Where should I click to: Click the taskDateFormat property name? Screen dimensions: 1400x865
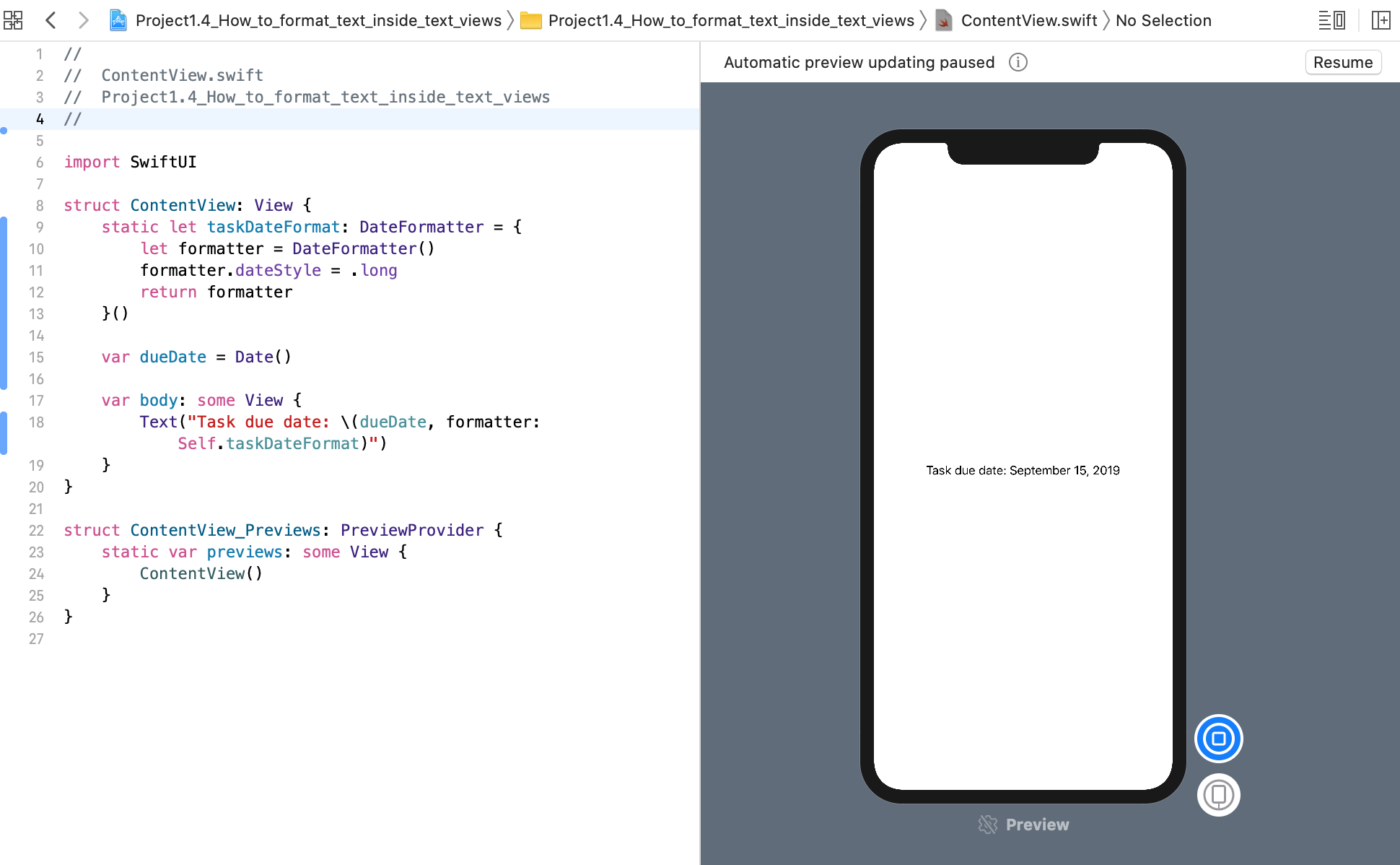point(273,227)
